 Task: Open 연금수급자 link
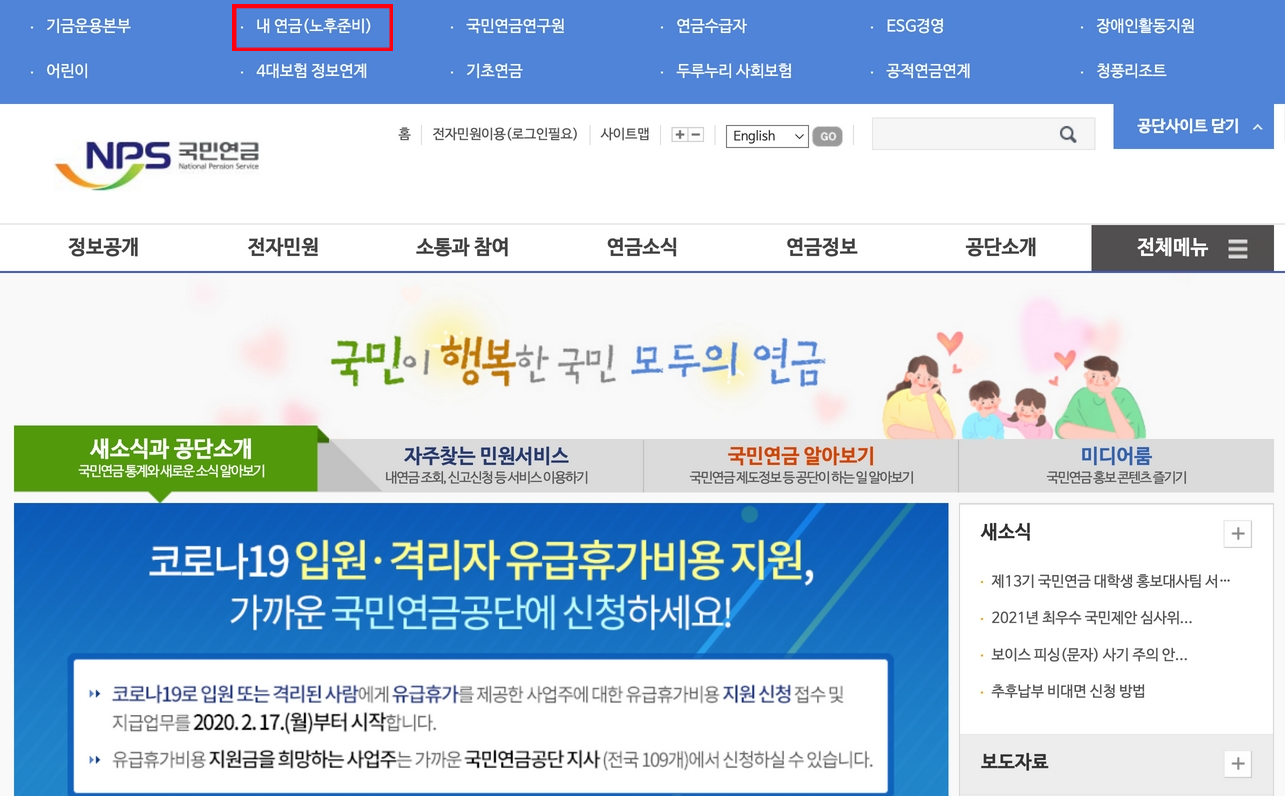click(x=711, y=26)
